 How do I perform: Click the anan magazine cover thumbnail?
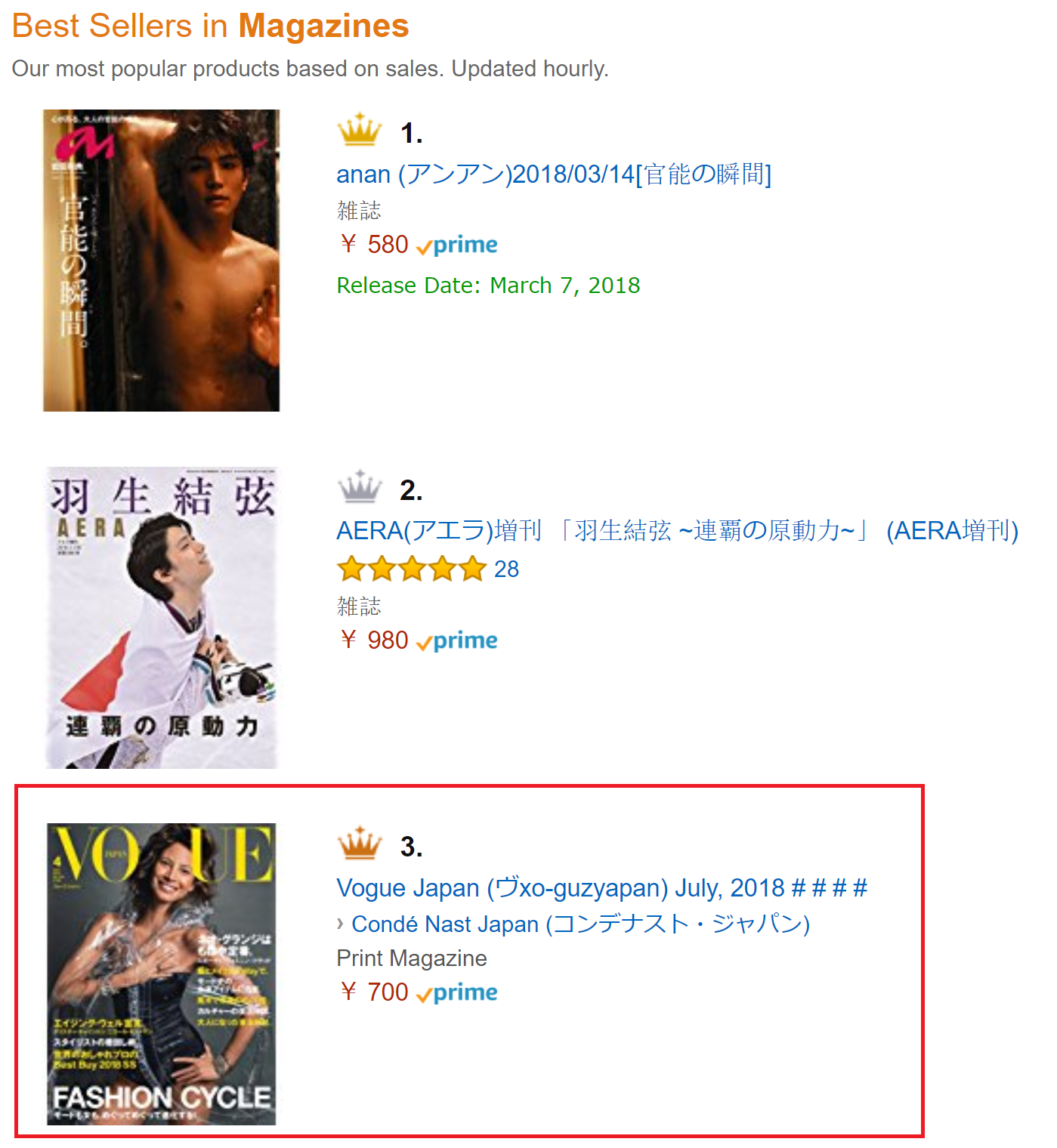point(162,261)
